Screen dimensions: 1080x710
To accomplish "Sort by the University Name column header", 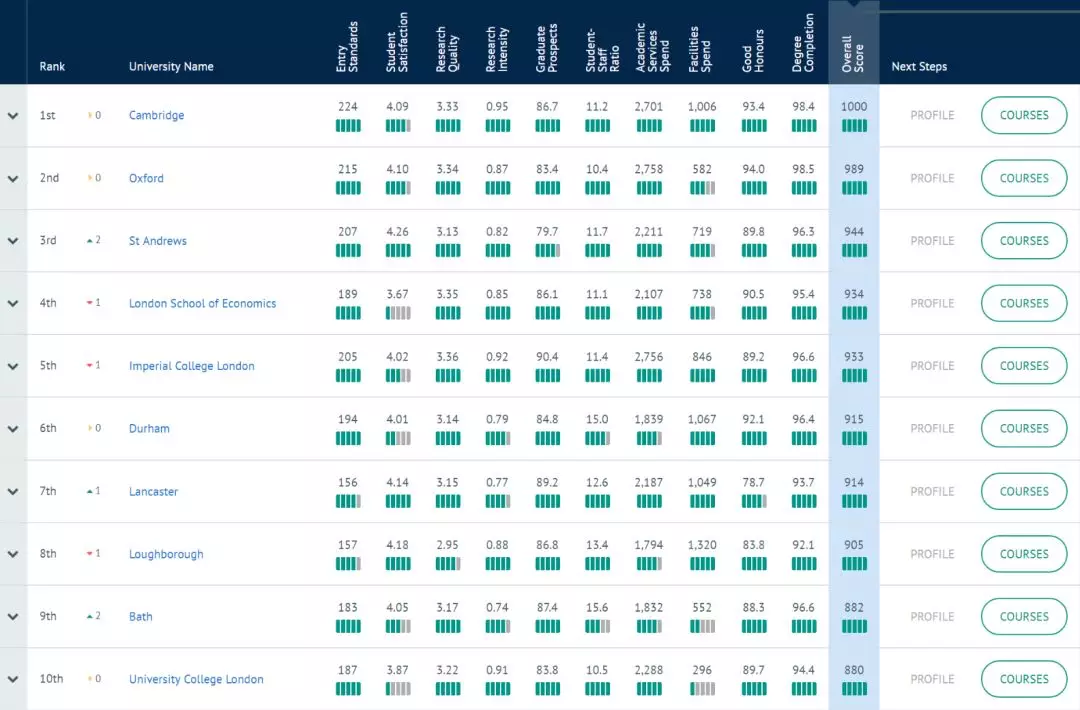I will (171, 66).
